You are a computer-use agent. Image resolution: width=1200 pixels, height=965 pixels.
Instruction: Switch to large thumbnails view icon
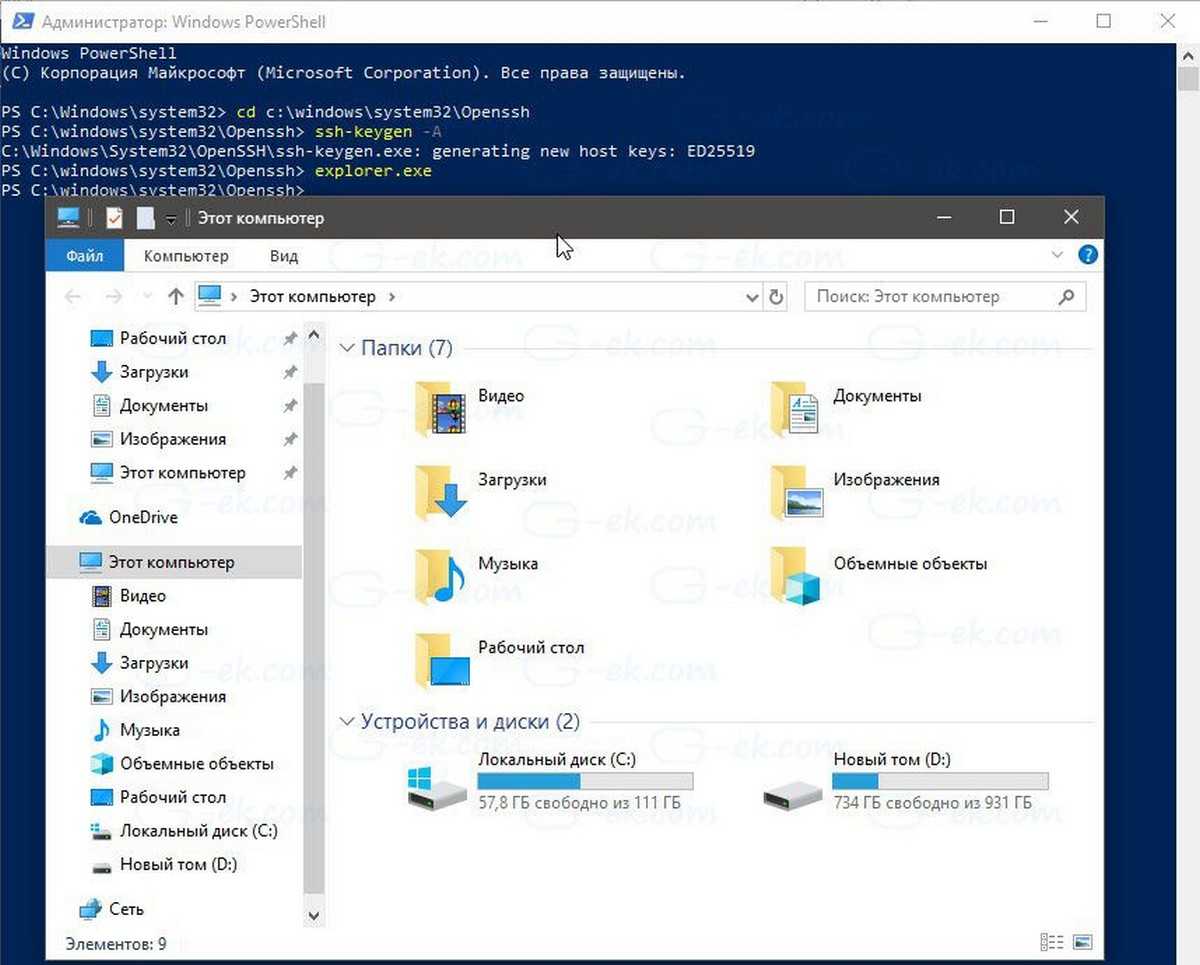[1081, 942]
